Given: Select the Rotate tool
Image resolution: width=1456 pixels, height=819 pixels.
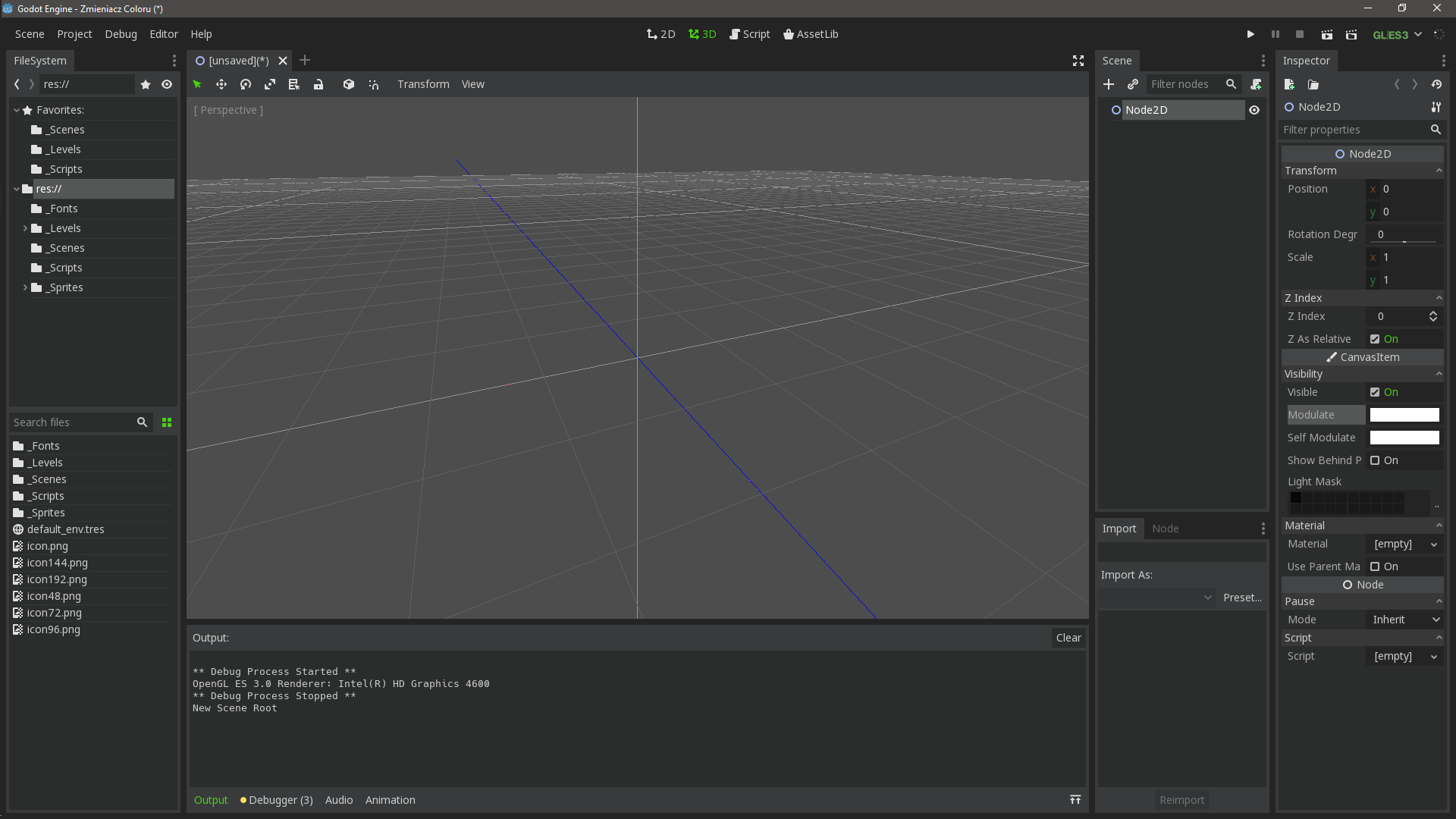Looking at the screenshot, I should point(245,84).
